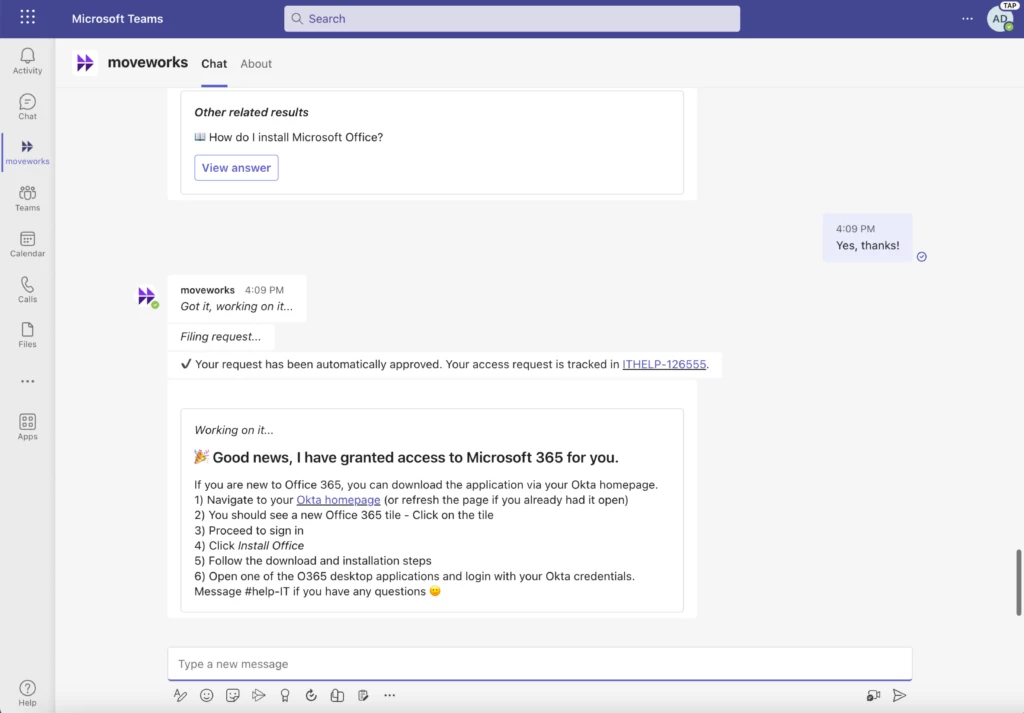Open the more options menu top right
The image size is (1024, 713).
point(966,18)
